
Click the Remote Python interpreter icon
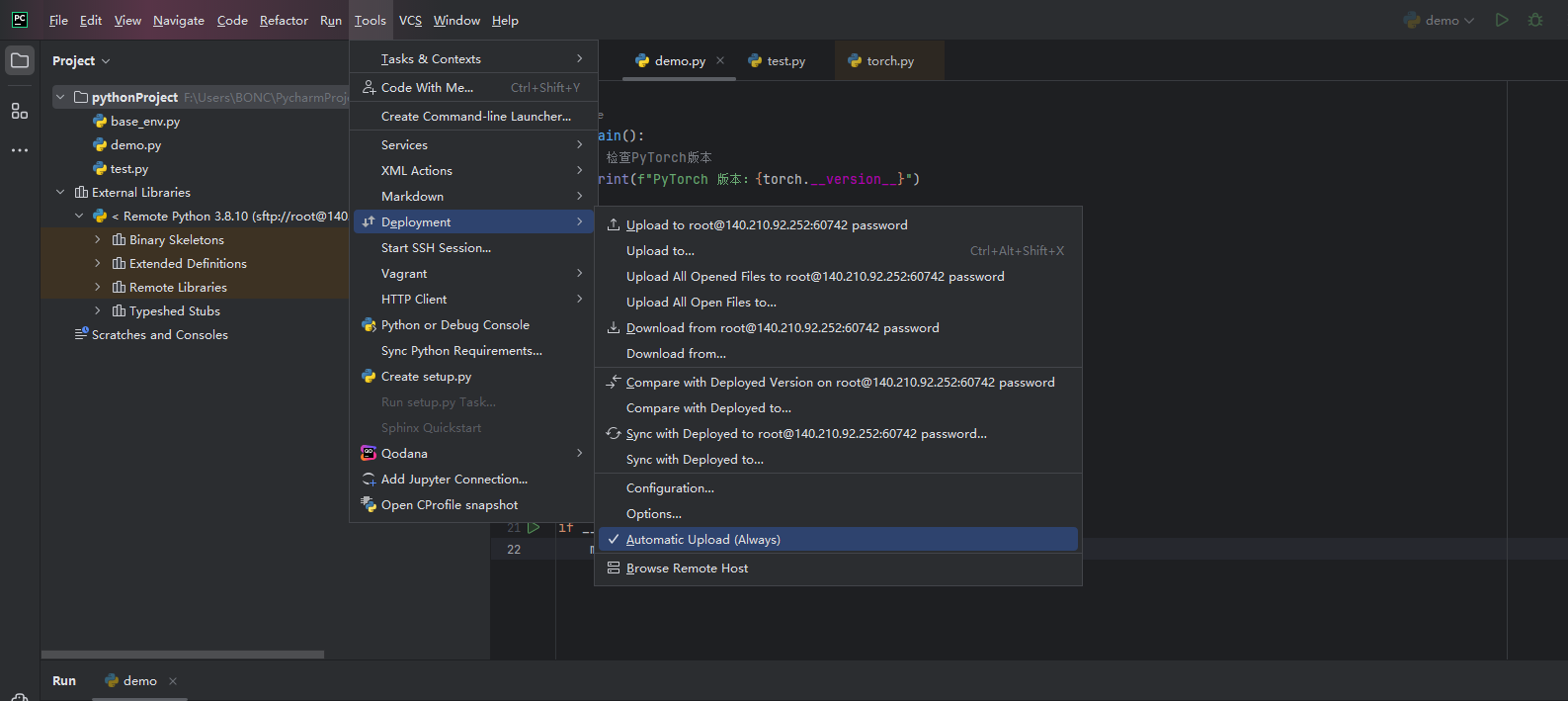100,216
